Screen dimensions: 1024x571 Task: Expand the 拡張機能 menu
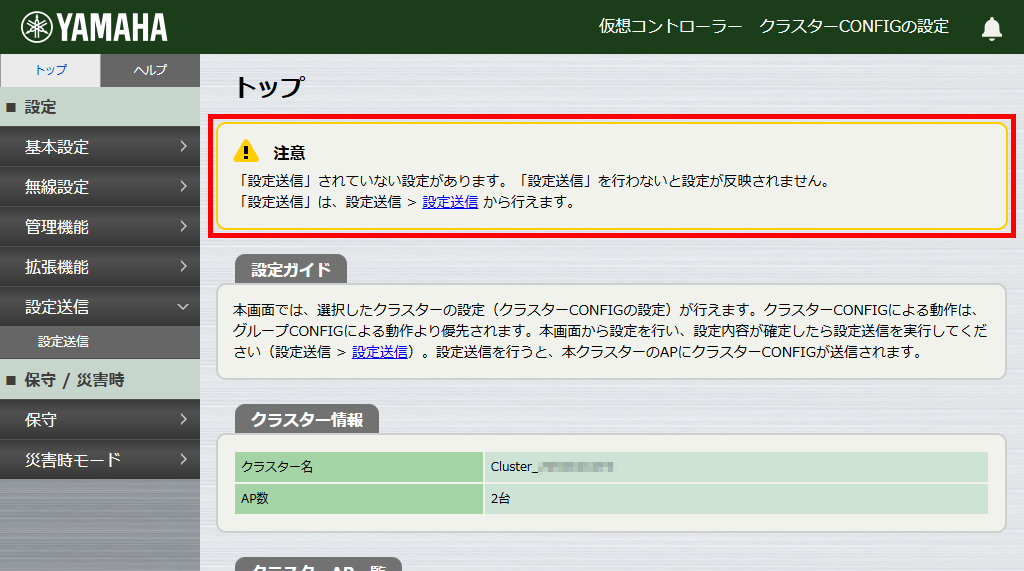(100, 267)
